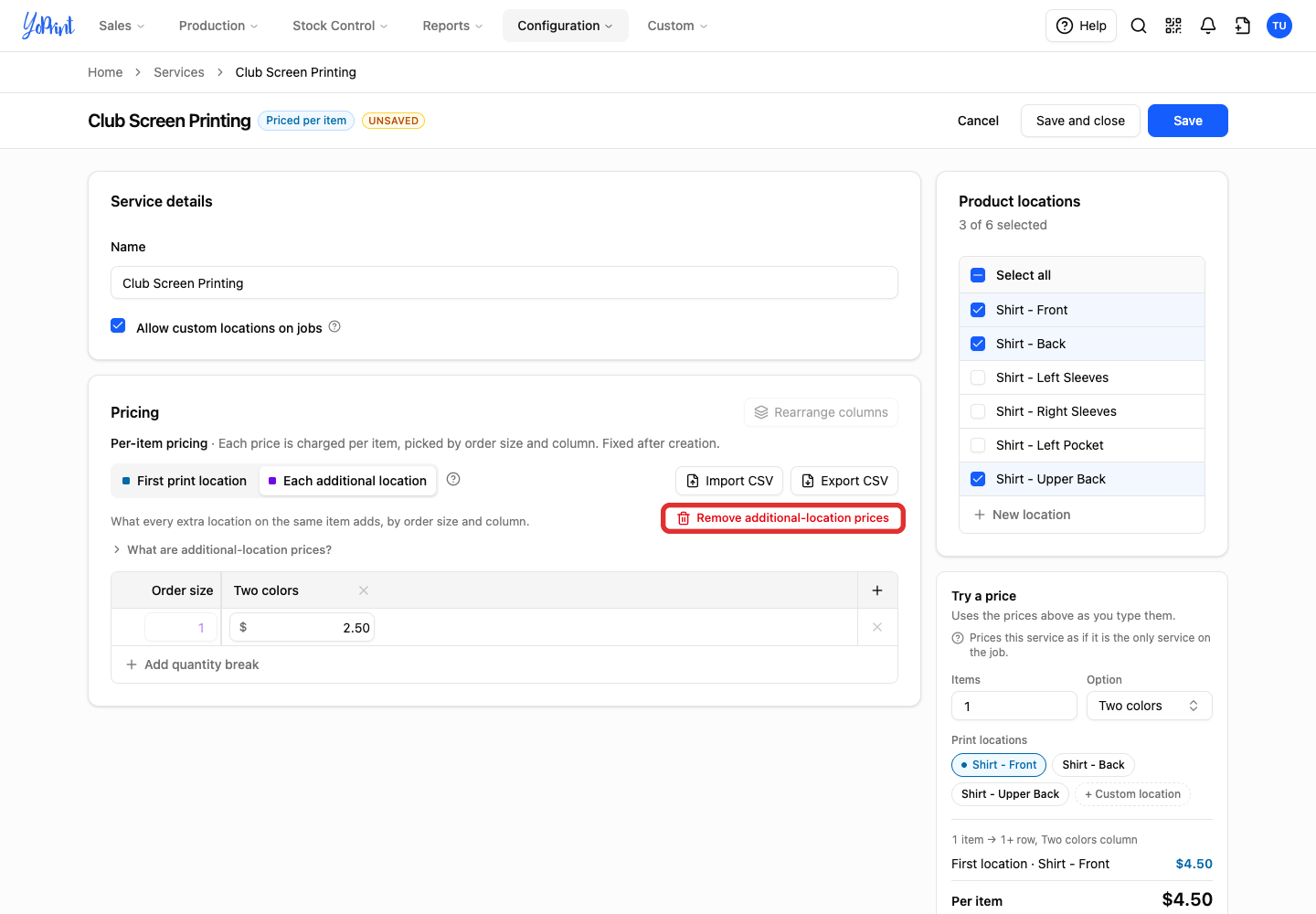
Task: Click Import CSV button
Action: tap(729, 481)
